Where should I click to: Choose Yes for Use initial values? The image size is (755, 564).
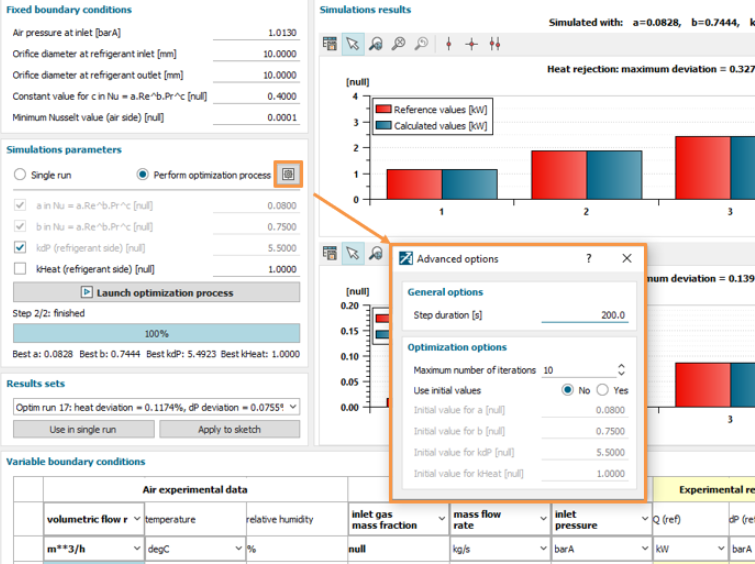(x=605, y=390)
